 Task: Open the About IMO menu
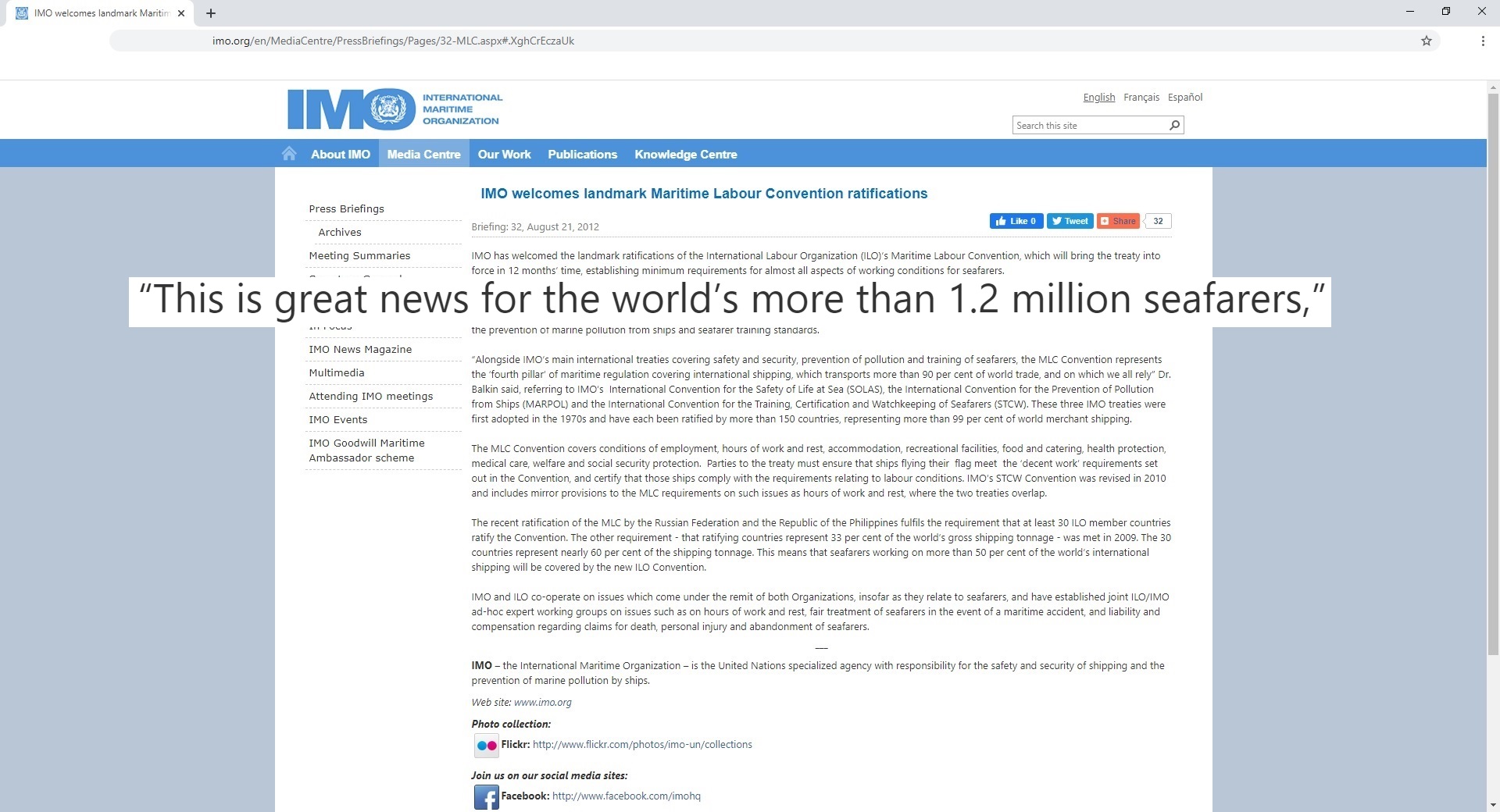(x=341, y=155)
